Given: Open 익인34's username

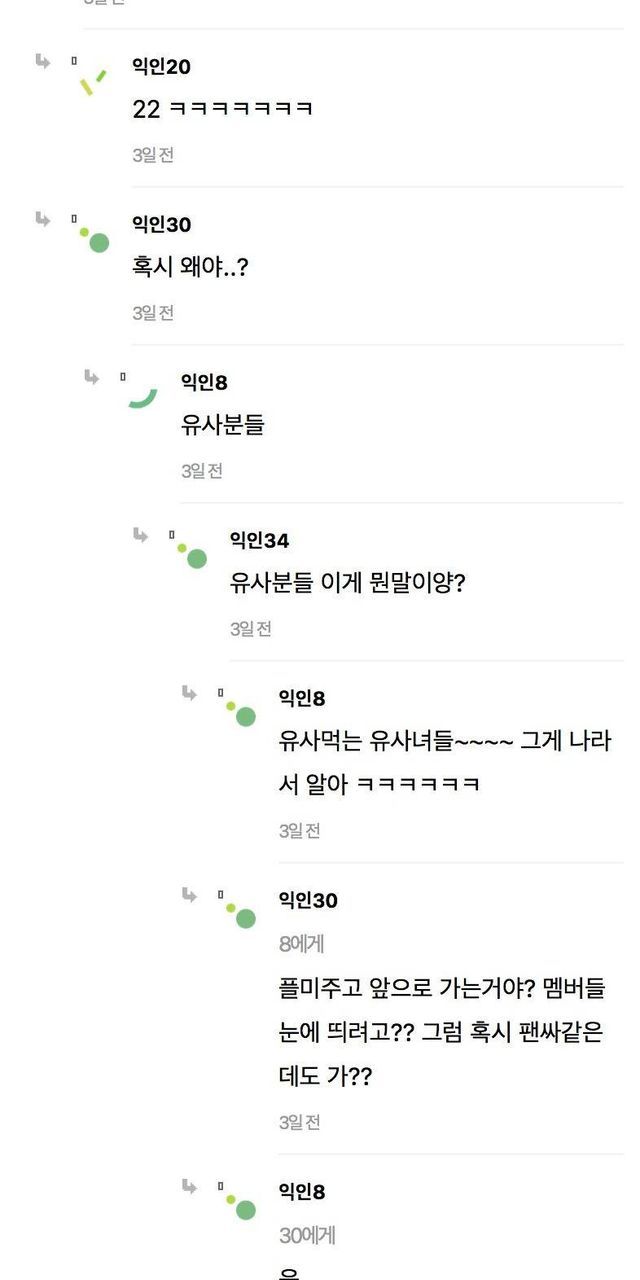Looking at the screenshot, I should tap(259, 541).
